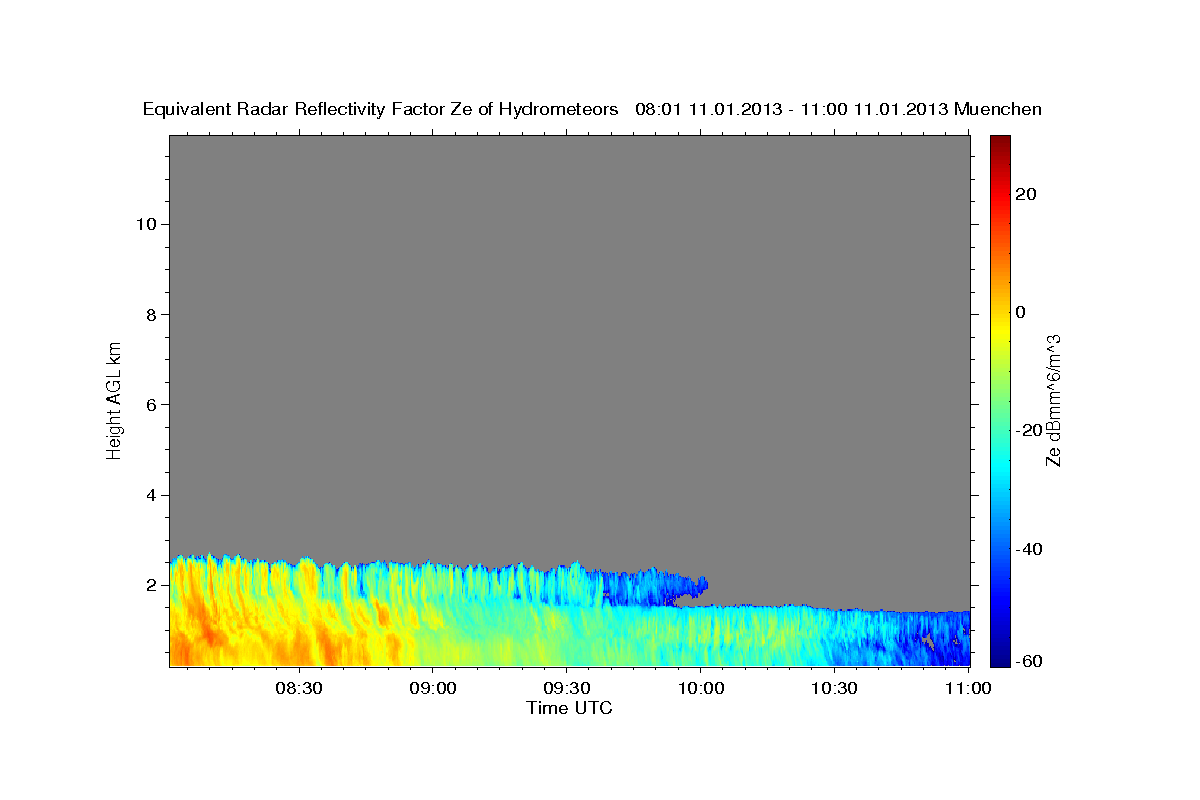Click the colorbar label -40

(x=1029, y=549)
